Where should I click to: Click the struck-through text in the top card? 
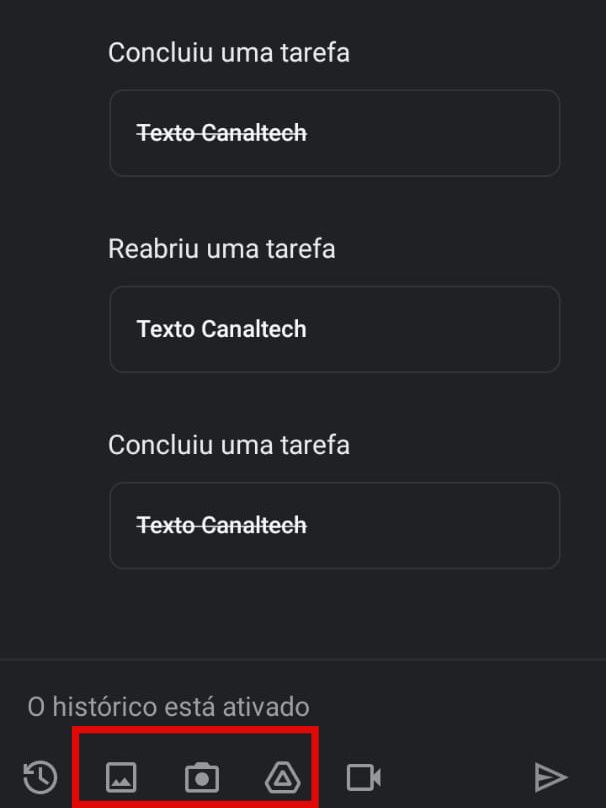pyautogui.click(x=222, y=133)
